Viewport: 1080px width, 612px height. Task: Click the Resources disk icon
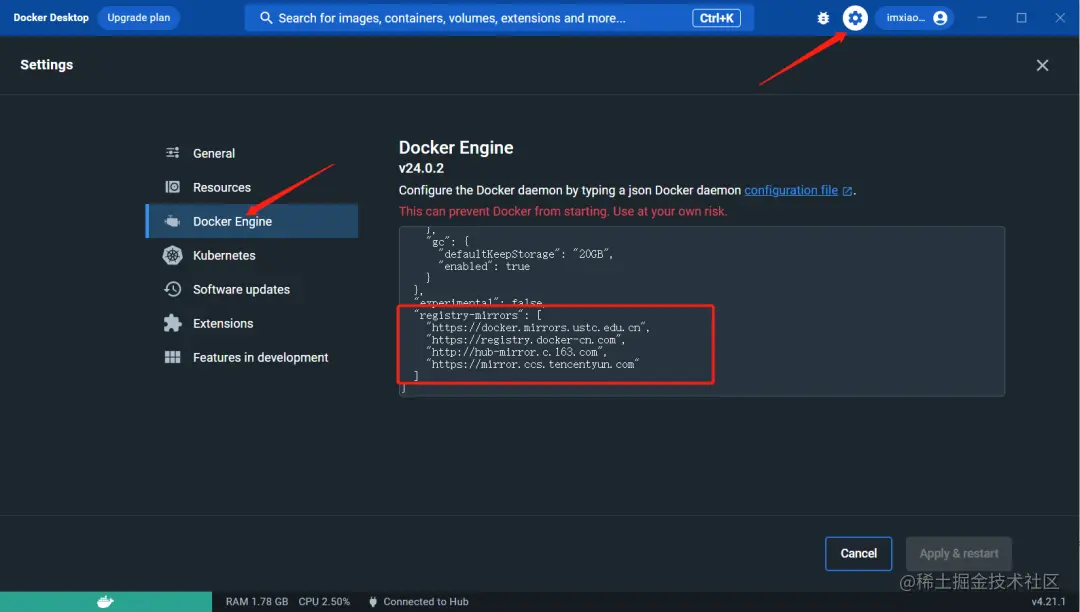coord(173,187)
